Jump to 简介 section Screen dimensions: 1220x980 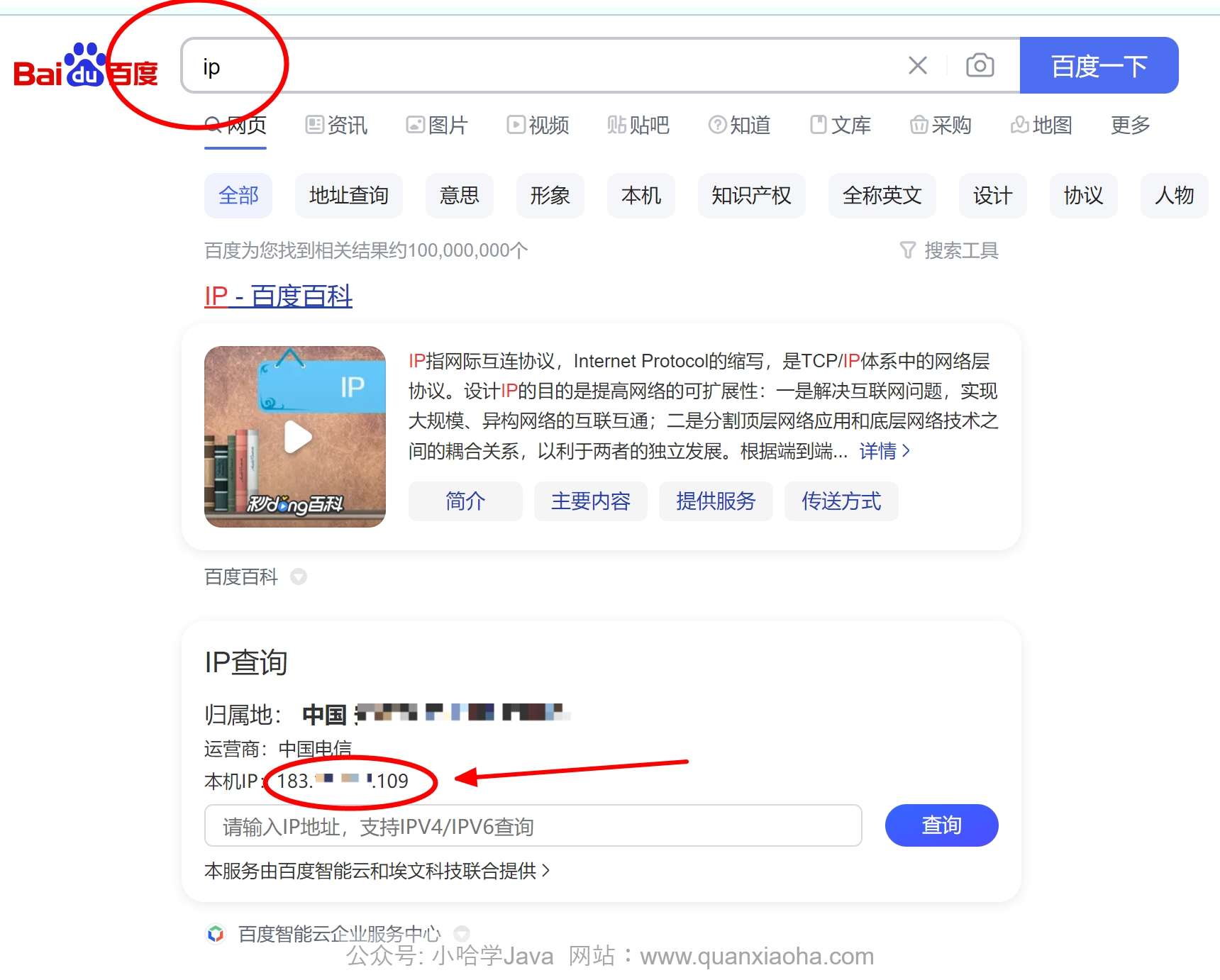click(465, 501)
